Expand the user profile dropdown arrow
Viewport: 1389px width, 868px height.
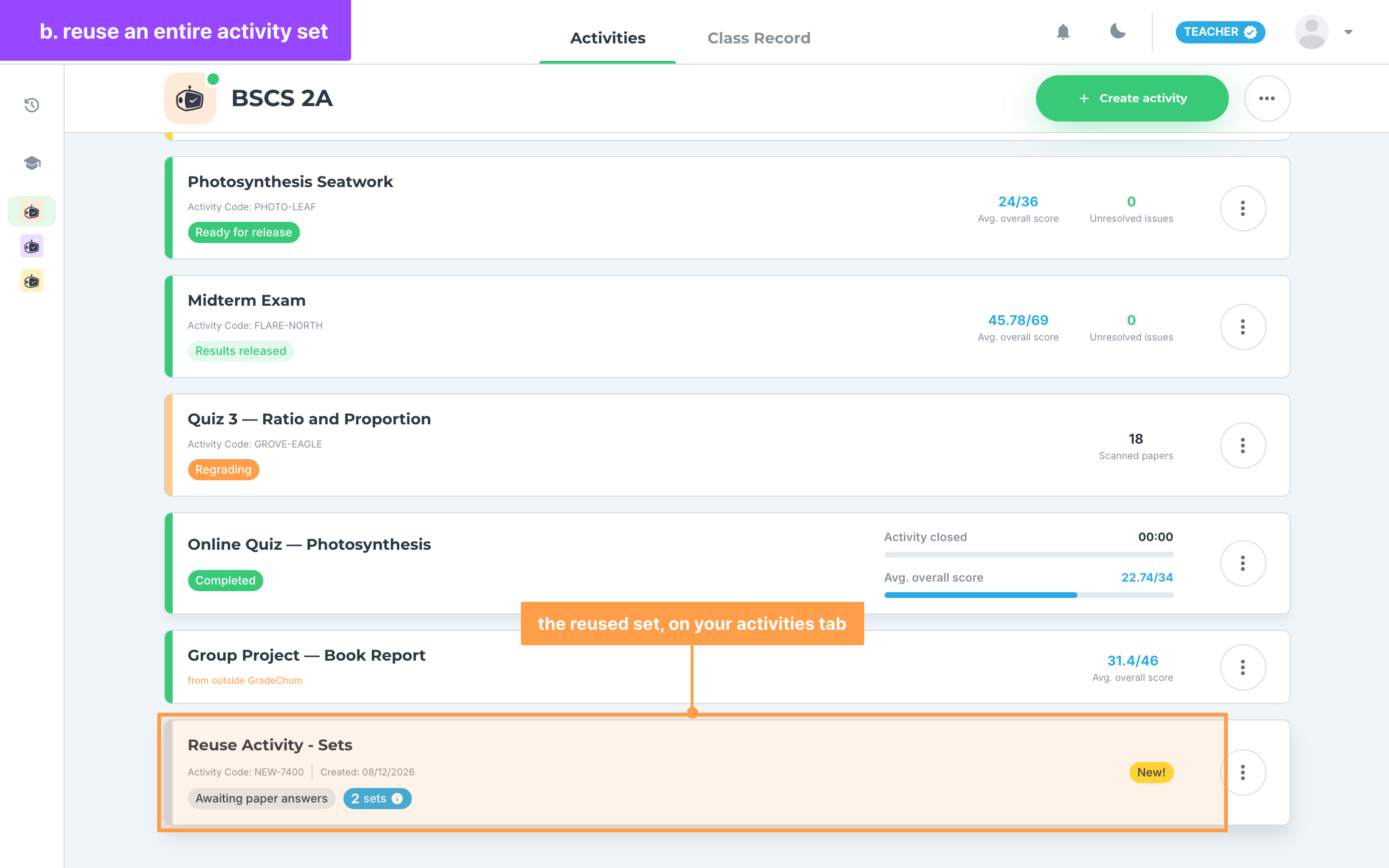(1348, 32)
